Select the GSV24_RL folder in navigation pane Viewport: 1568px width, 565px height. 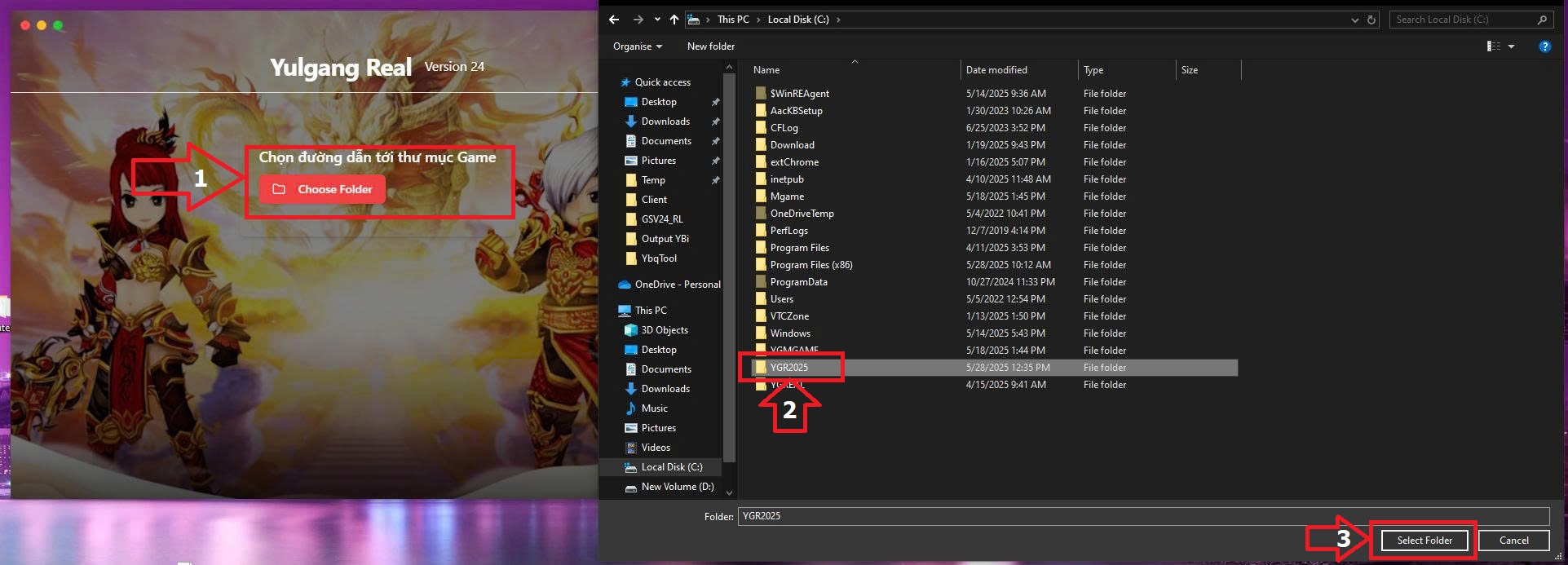[x=662, y=219]
